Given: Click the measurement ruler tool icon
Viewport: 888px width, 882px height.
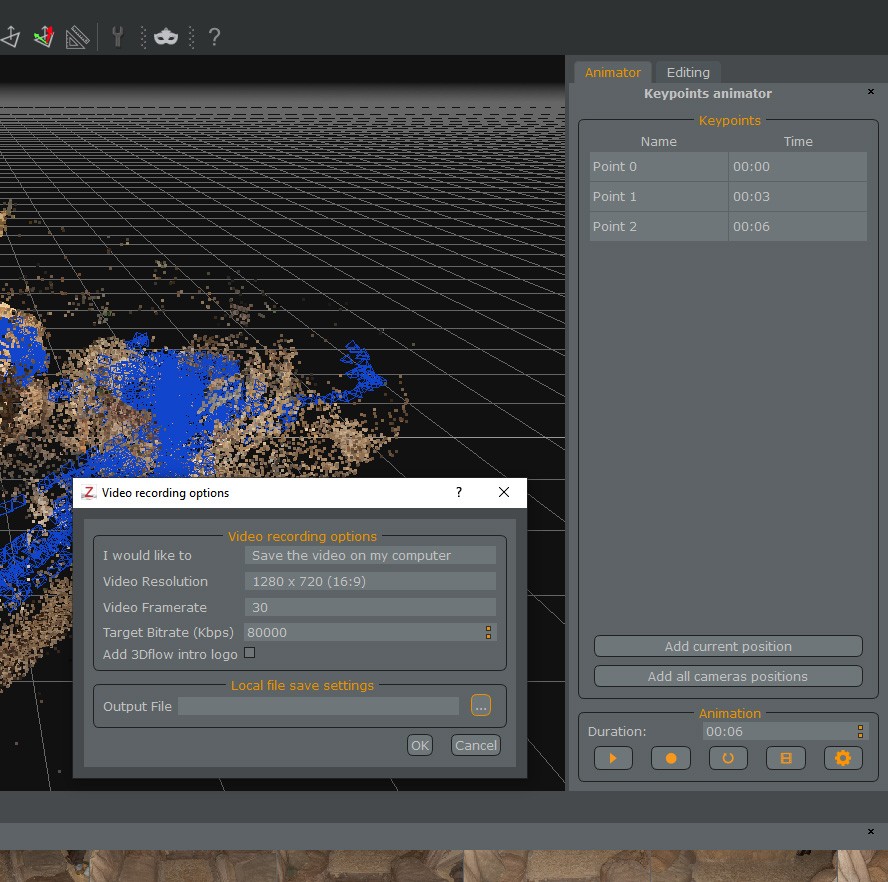Looking at the screenshot, I should point(77,38).
